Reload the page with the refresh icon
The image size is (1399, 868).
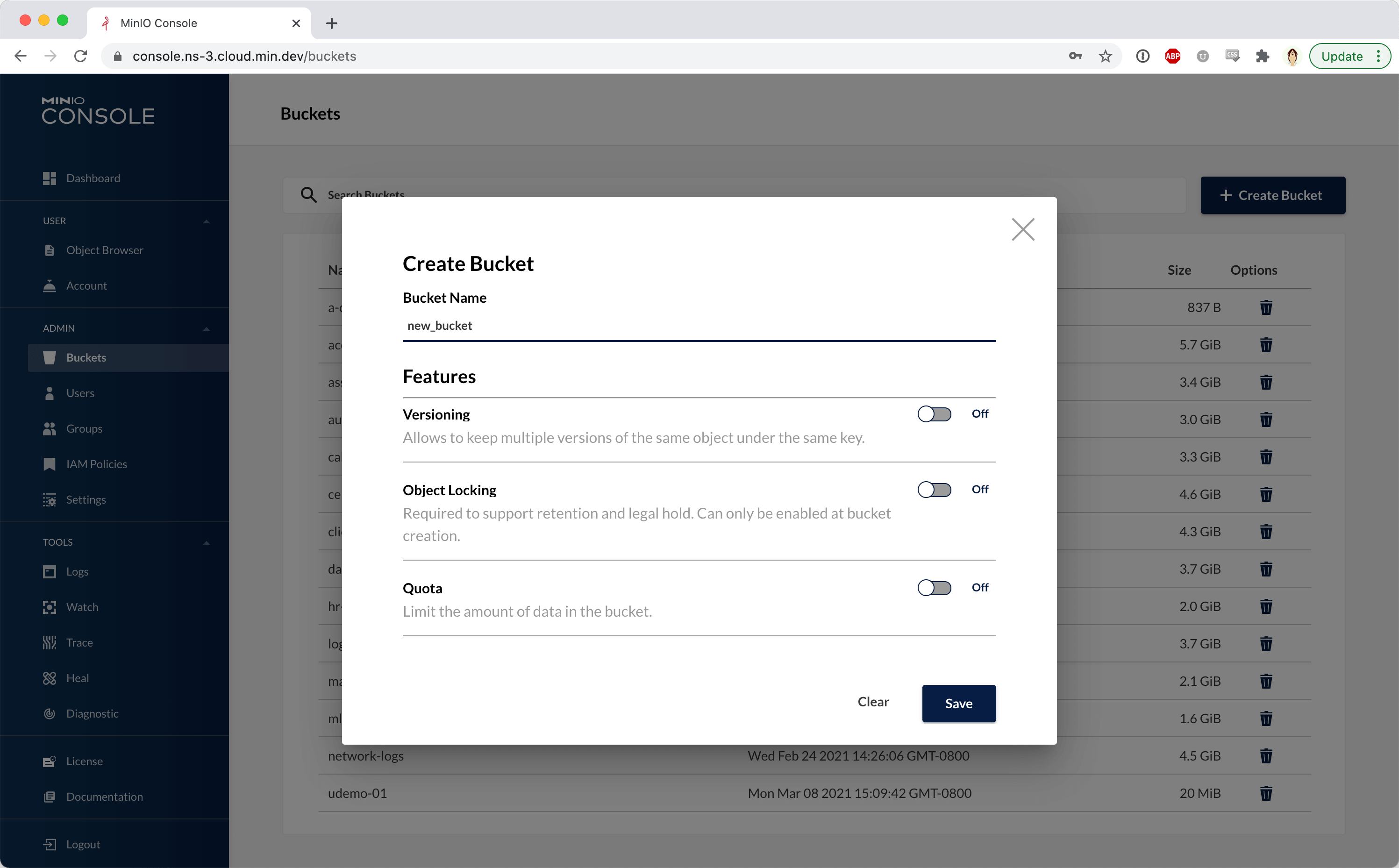click(80, 56)
